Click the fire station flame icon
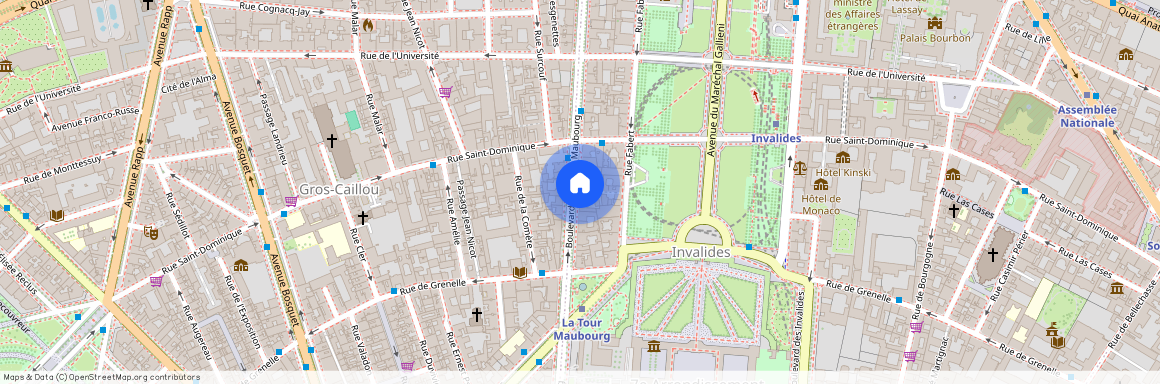The width and height of the screenshot is (1160, 384). 368,24
